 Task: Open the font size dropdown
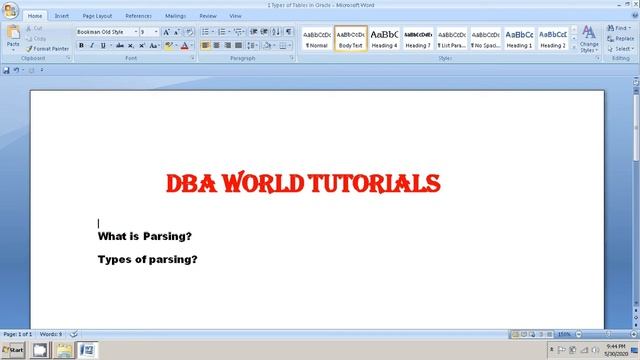156,32
